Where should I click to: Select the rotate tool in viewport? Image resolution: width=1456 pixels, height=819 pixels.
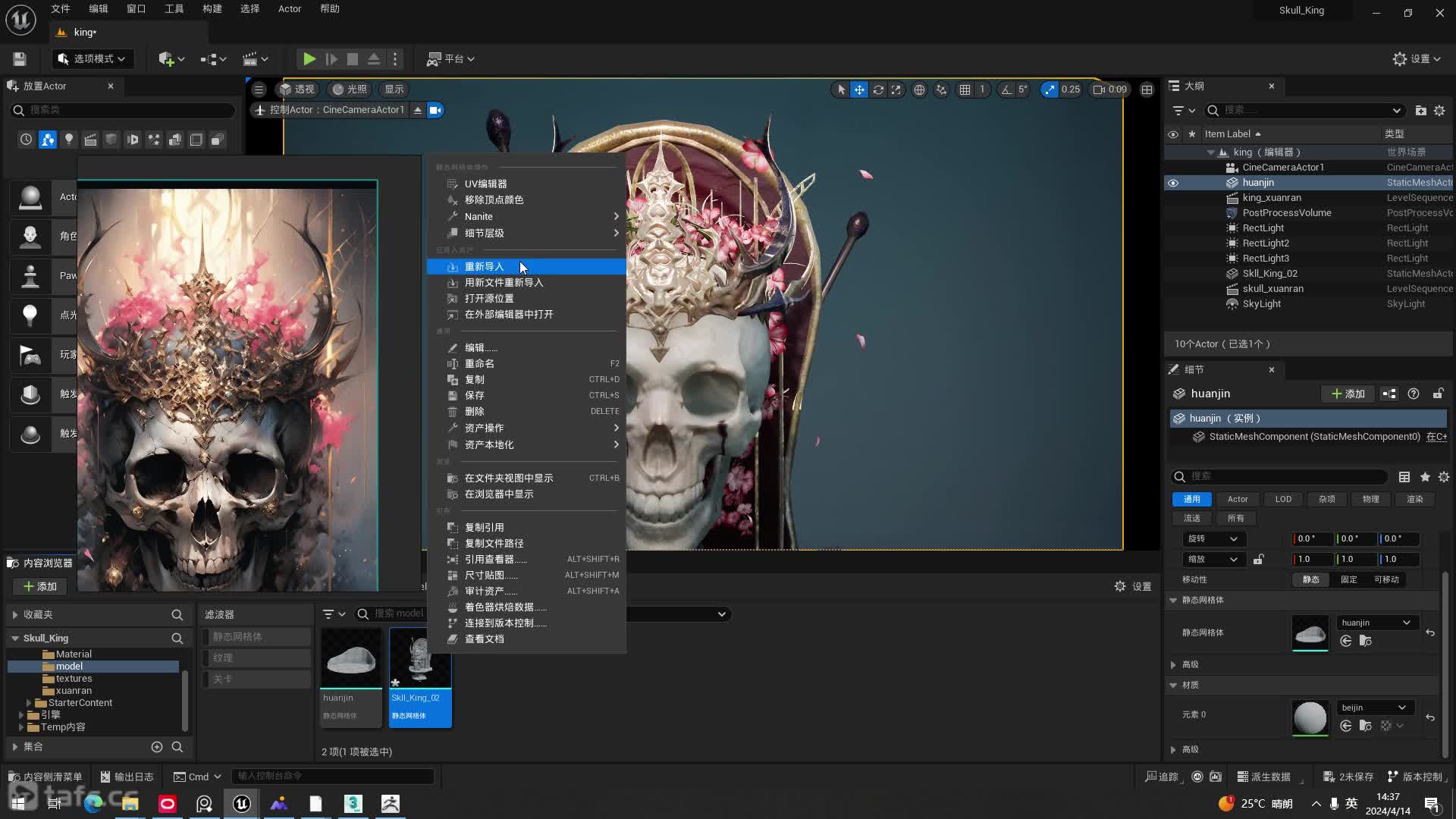coord(878,89)
